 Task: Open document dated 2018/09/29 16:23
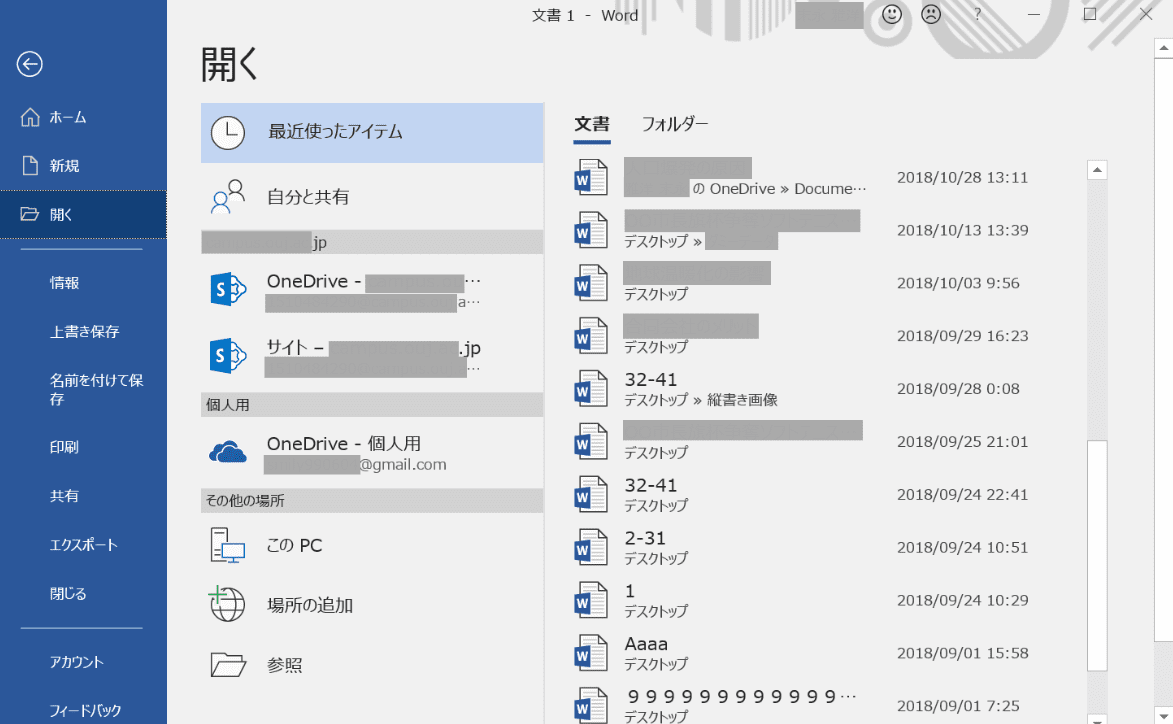click(x=825, y=337)
